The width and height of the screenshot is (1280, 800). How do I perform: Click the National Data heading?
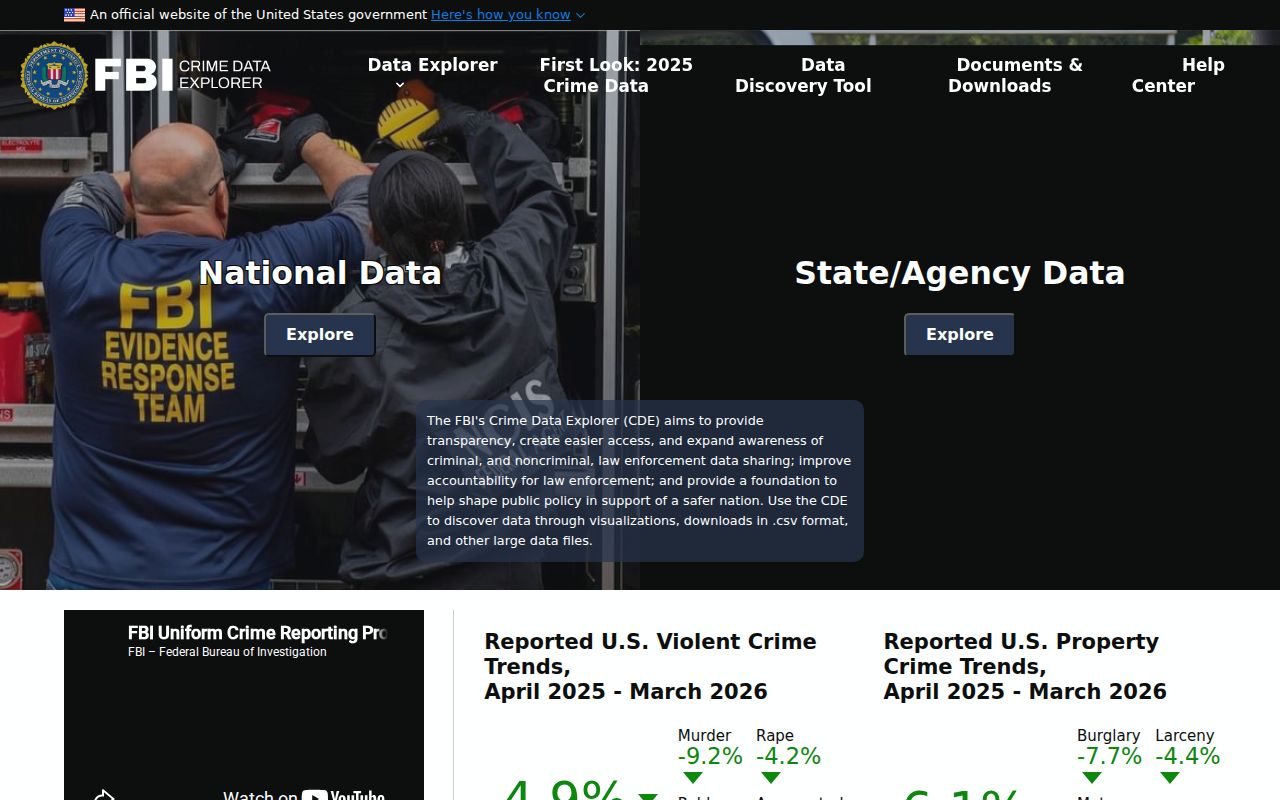click(x=320, y=273)
